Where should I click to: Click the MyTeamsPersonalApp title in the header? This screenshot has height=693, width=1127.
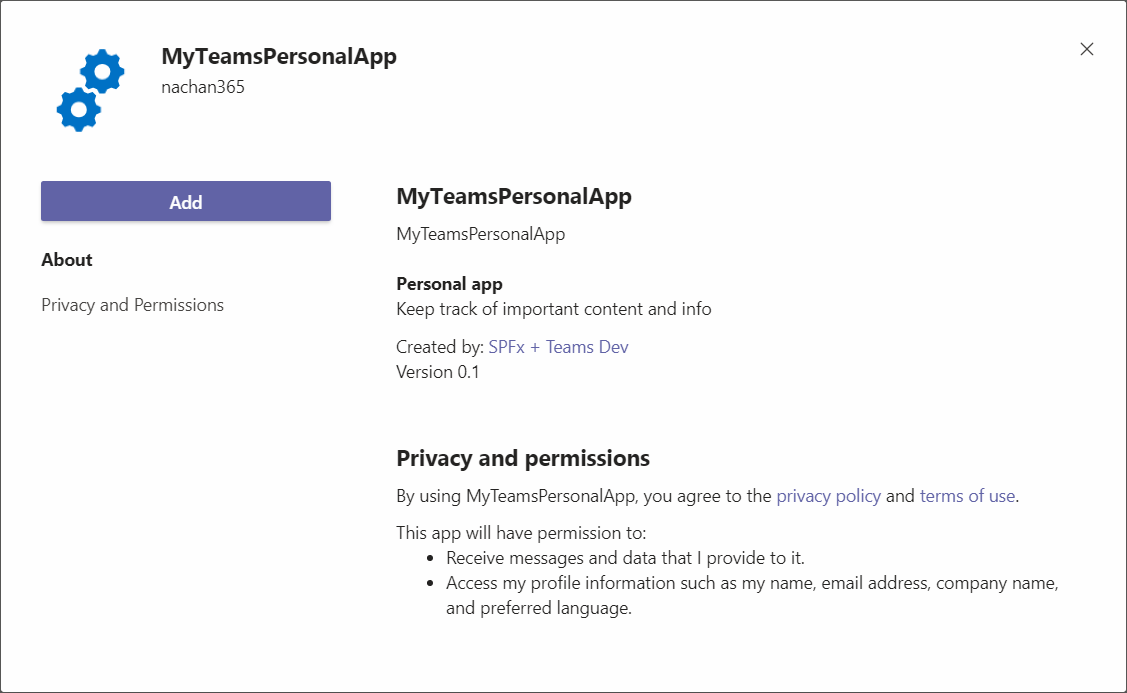click(279, 57)
